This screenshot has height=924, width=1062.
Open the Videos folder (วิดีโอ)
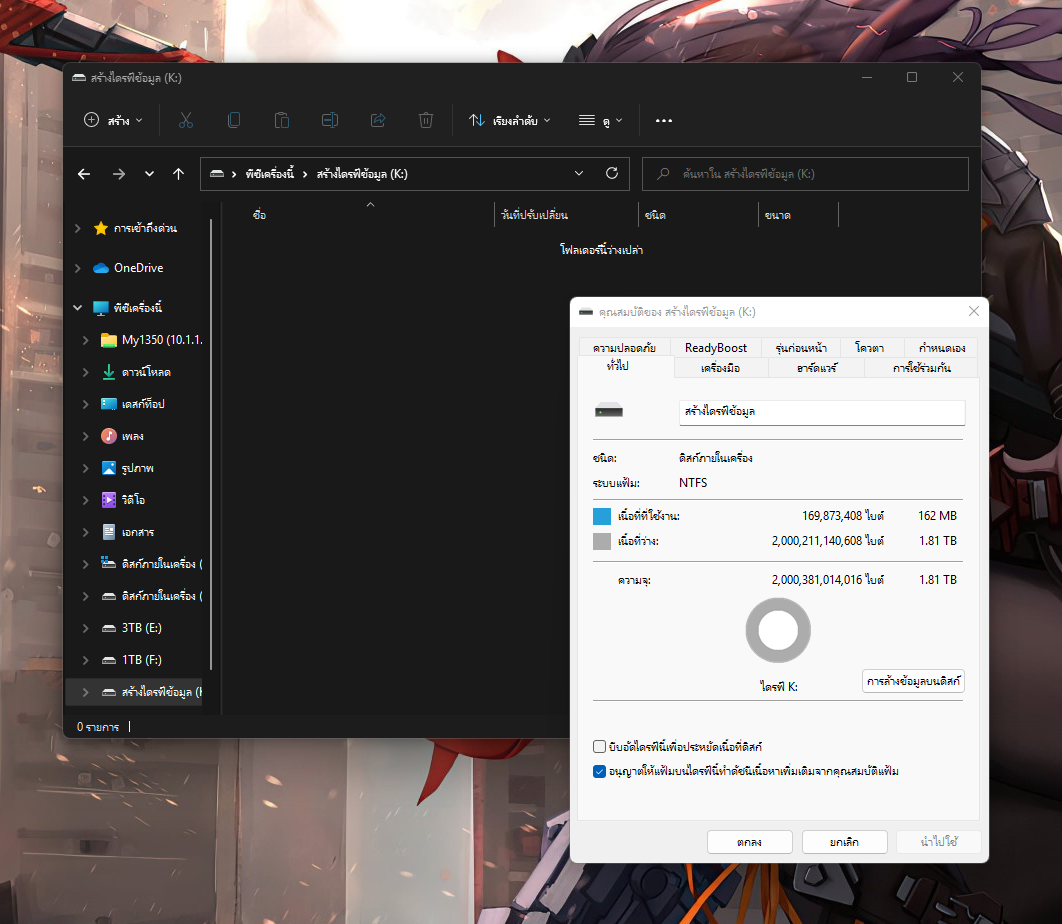point(123,500)
